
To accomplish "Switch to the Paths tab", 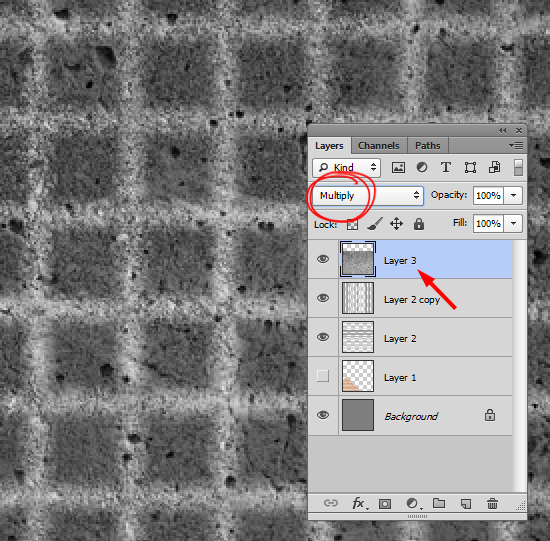I will click(x=428, y=146).
